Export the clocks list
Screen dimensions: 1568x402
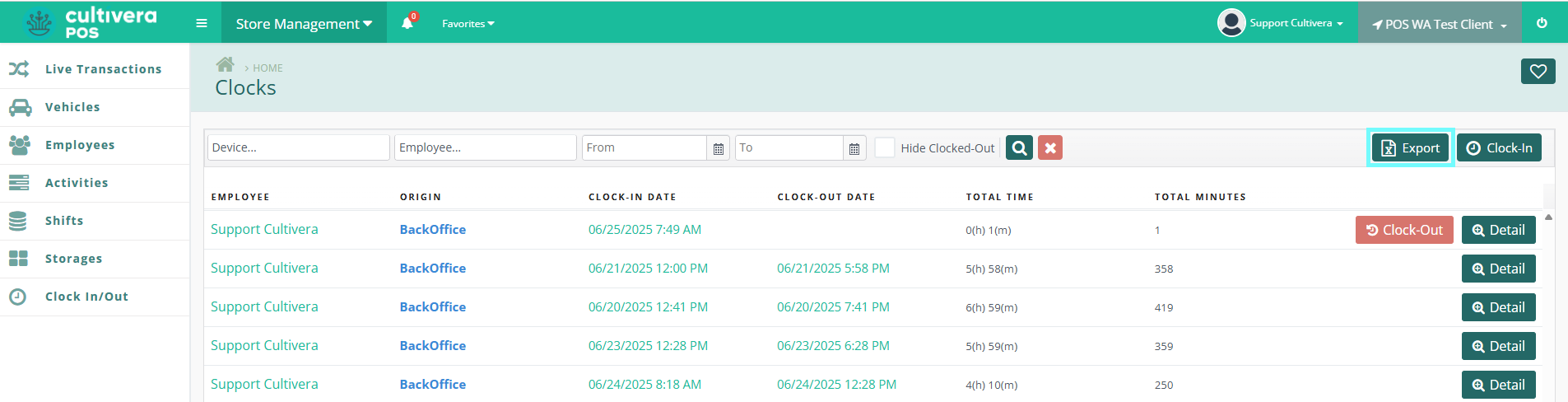[1410, 147]
